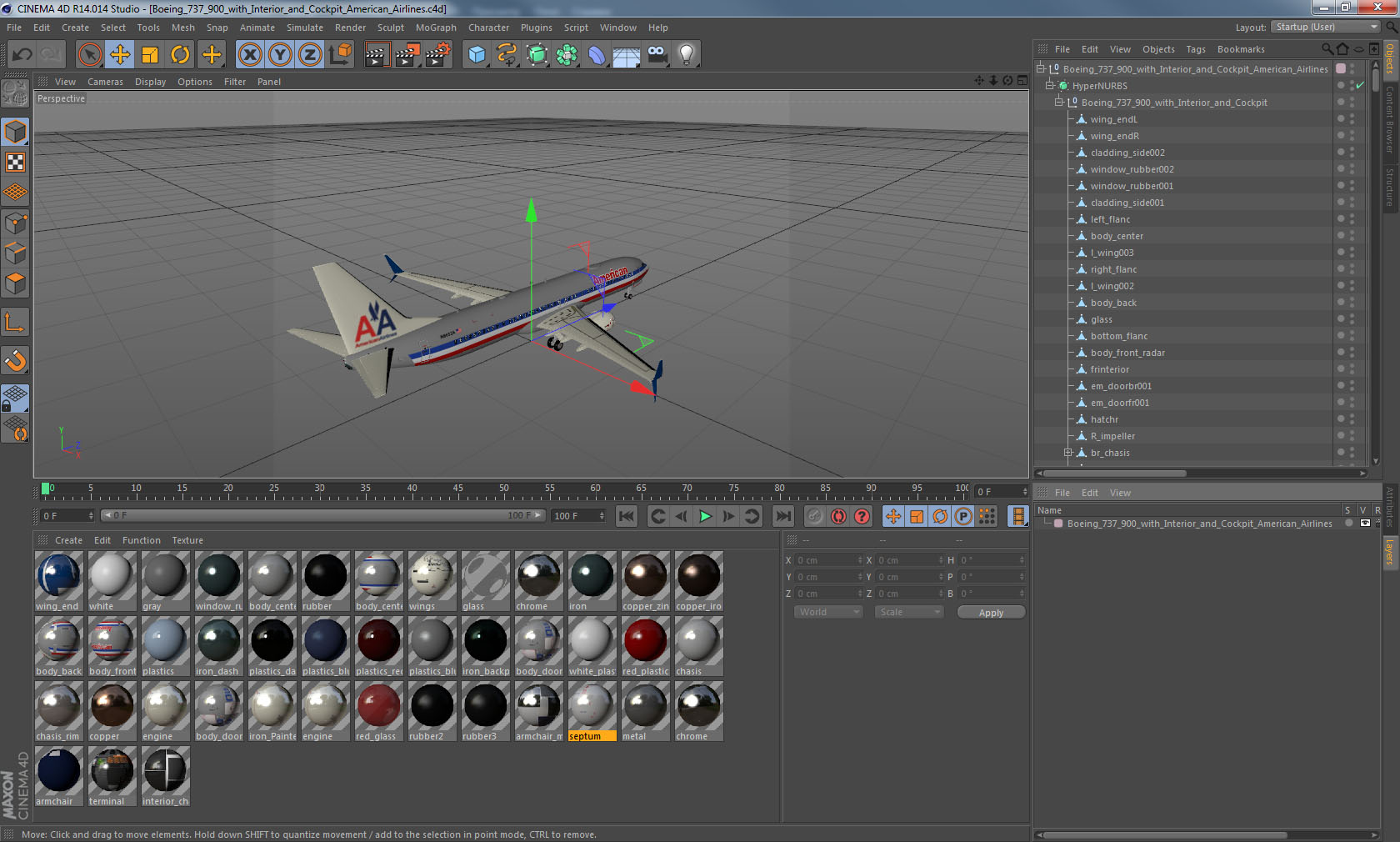Open Object Manager Bookmarks menu
The image size is (1400, 842).
(1241, 49)
